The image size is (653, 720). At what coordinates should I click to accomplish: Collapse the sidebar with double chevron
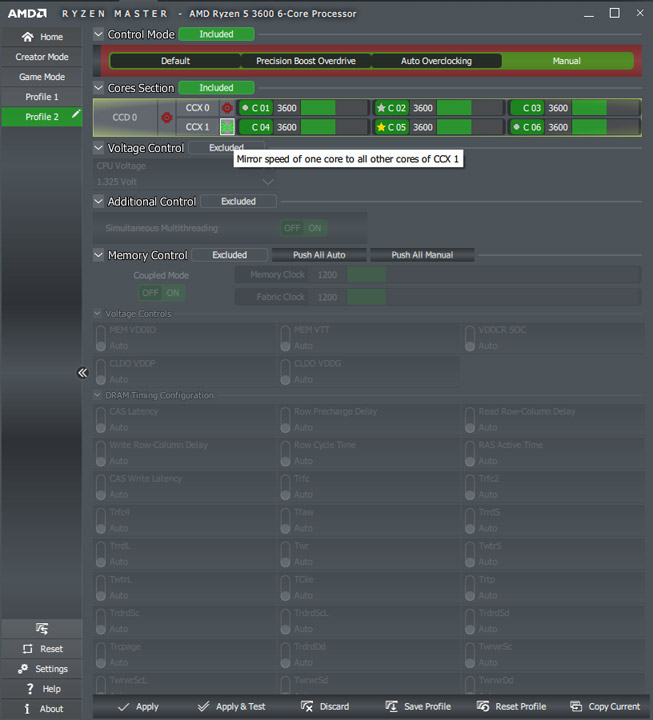tap(82, 372)
